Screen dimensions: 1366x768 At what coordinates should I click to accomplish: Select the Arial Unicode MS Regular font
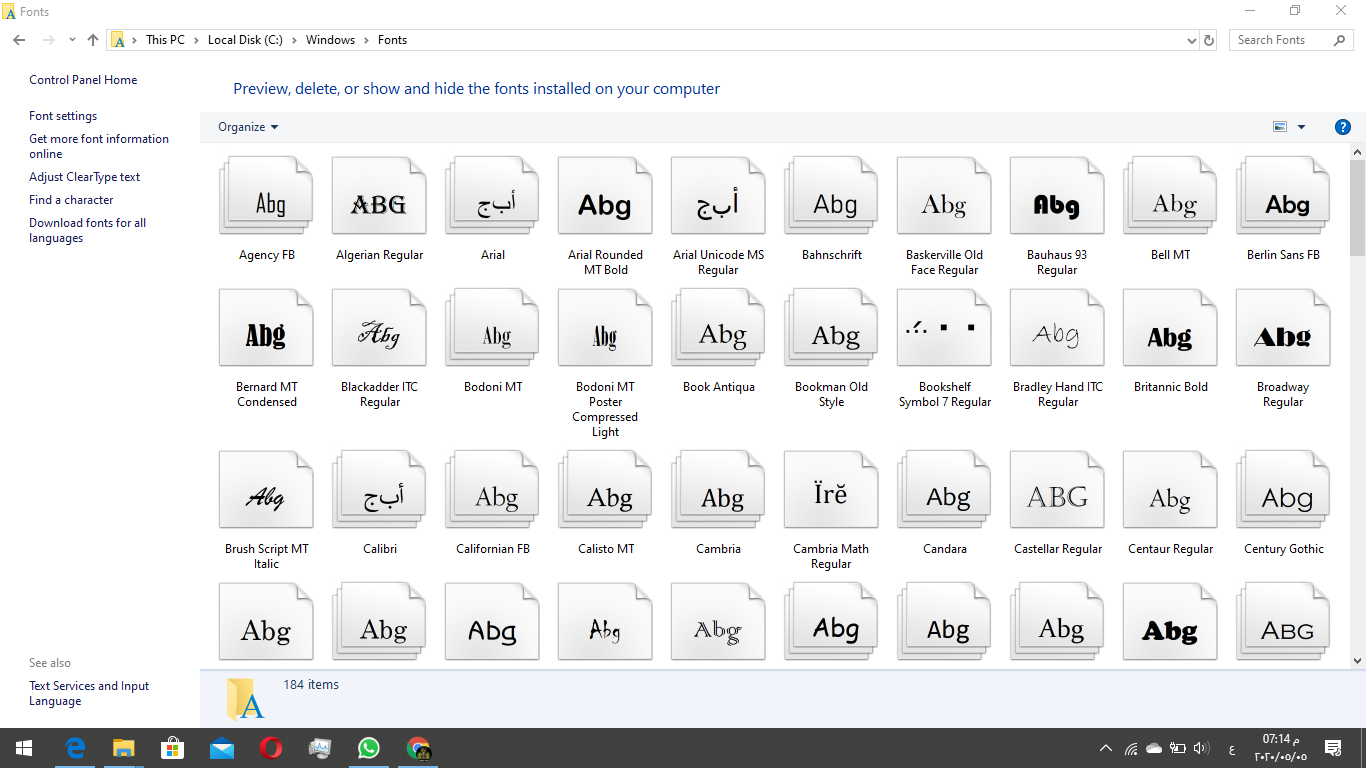coord(719,197)
